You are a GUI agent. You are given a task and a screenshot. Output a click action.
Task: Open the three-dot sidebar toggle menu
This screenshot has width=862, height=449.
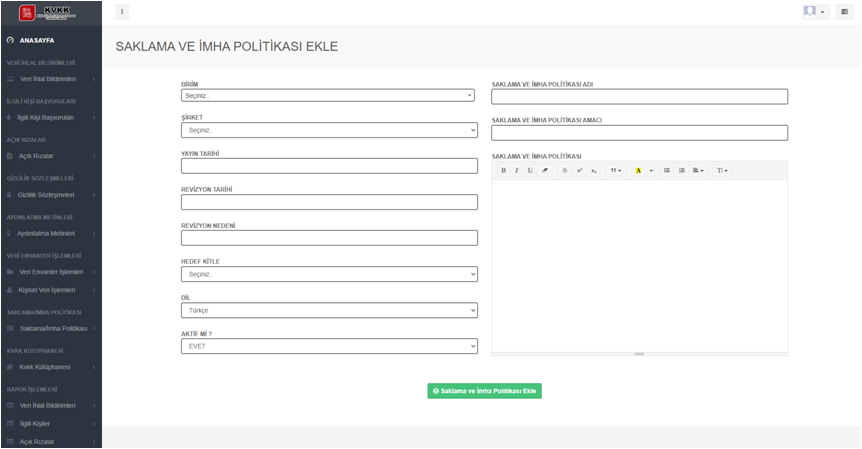[x=122, y=12]
